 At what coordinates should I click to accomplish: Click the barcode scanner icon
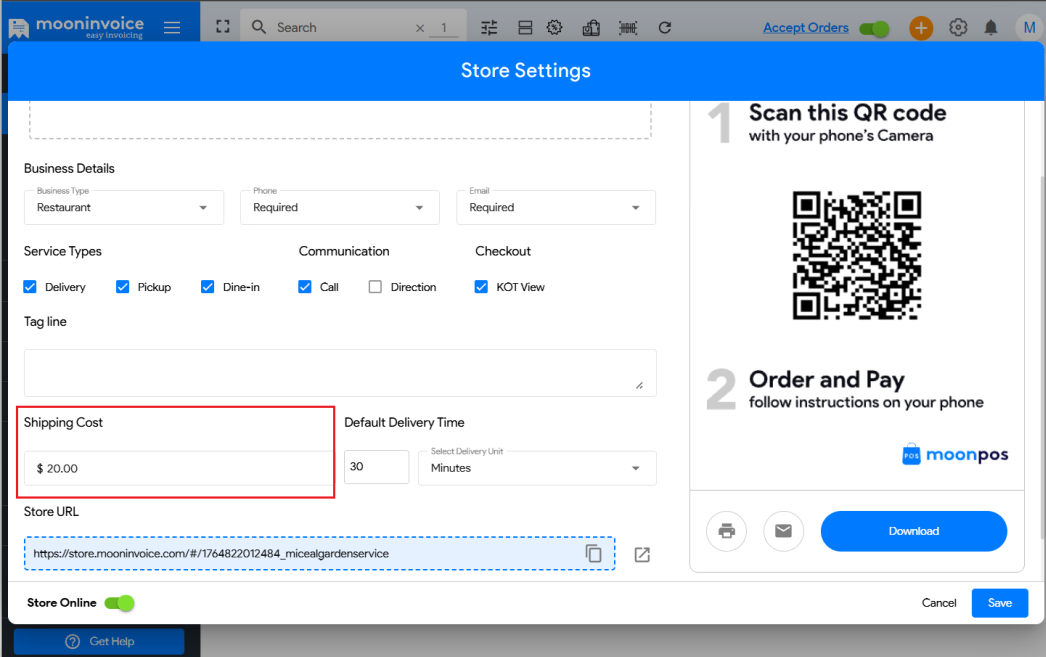(x=628, y=28)
